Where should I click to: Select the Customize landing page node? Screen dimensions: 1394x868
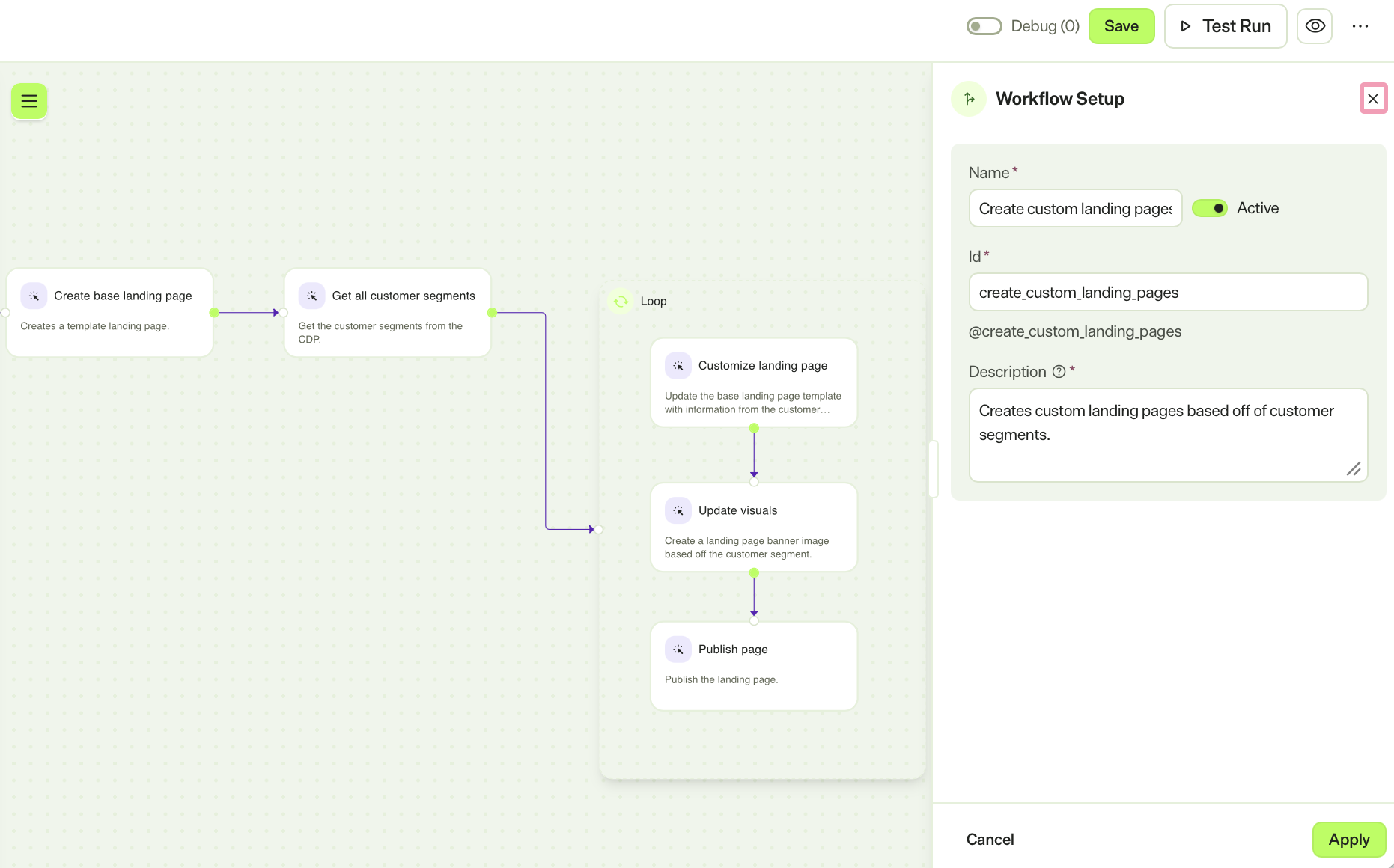[x=754, y=382]
